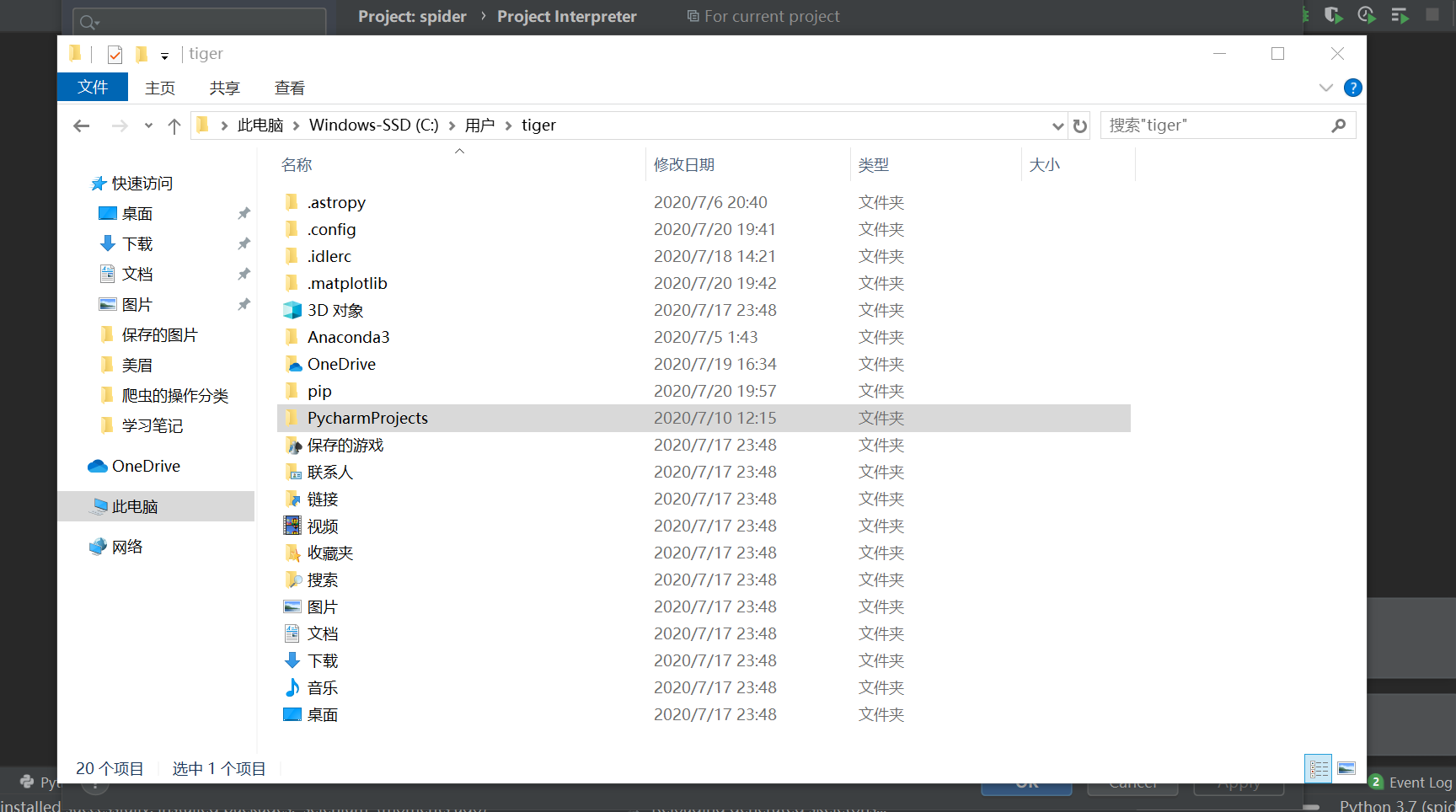Click 用户 breadcrumb segment
This screenshot has height=812, width=1456.
(x=479, y=126)
